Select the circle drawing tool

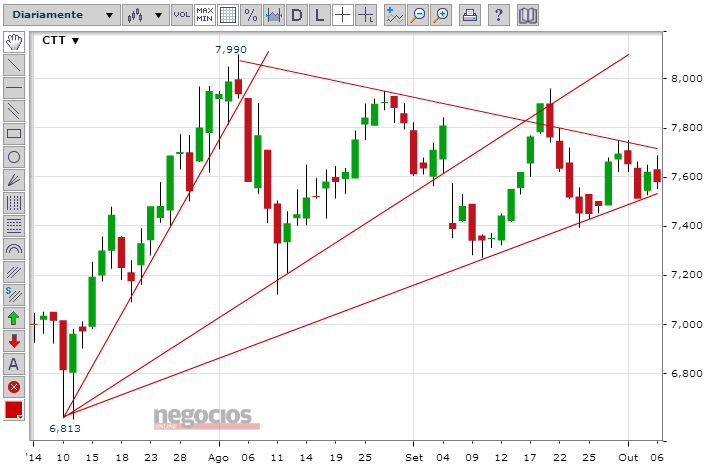click(x=14, y=157)
